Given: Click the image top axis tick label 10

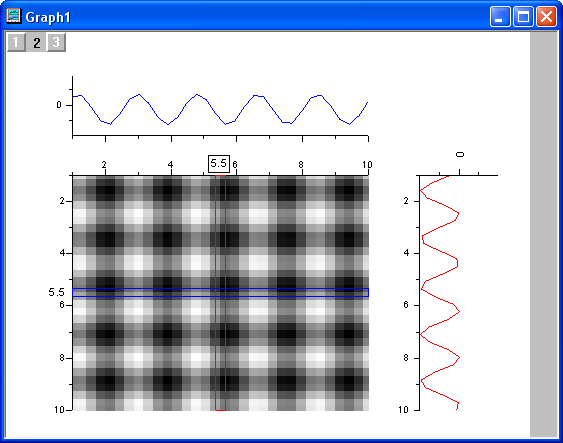Looking at the screenshot, I should point(367,165).
